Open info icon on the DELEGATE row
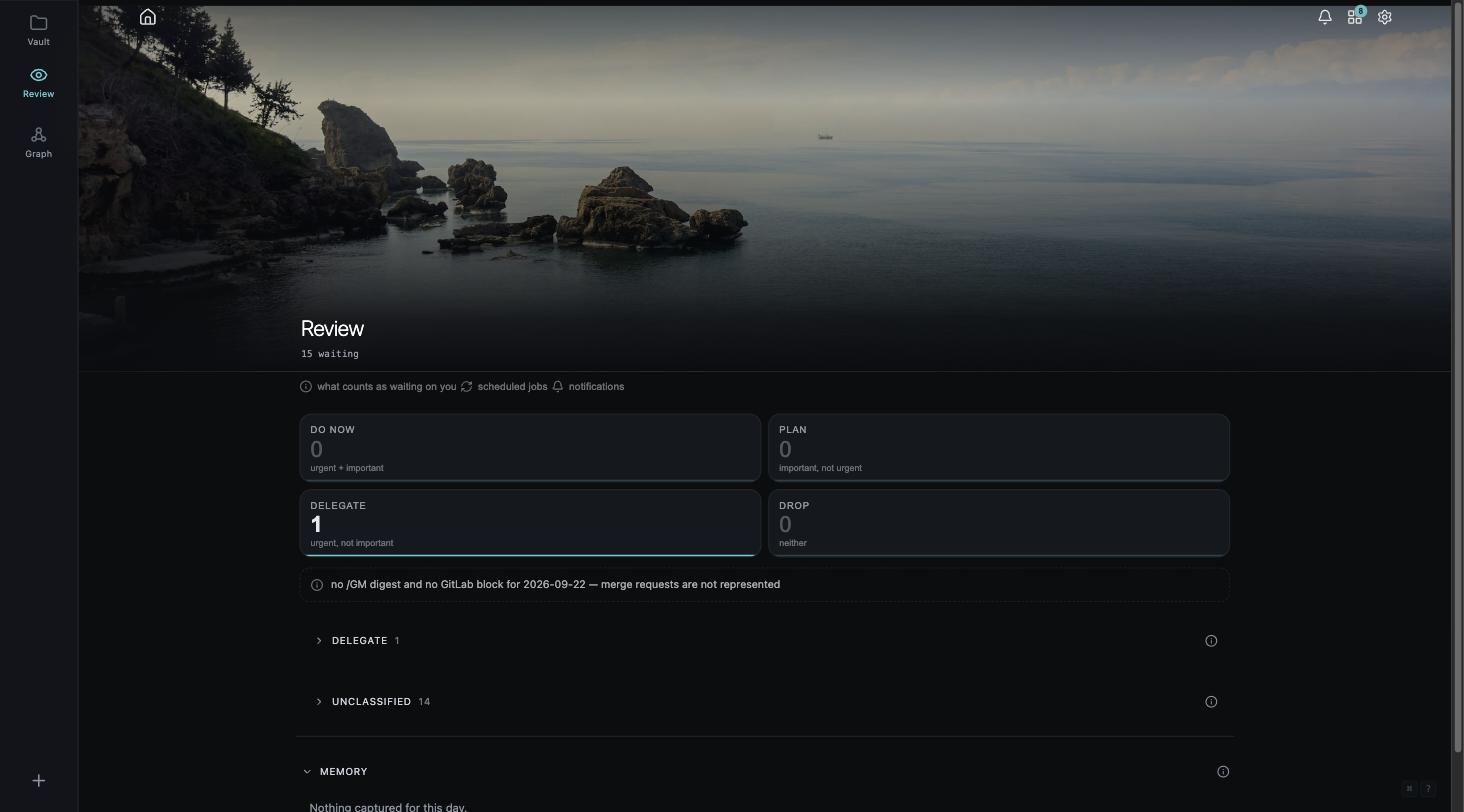The image size is (1464, 812). pyautogui.click(x=1211, y=641)
